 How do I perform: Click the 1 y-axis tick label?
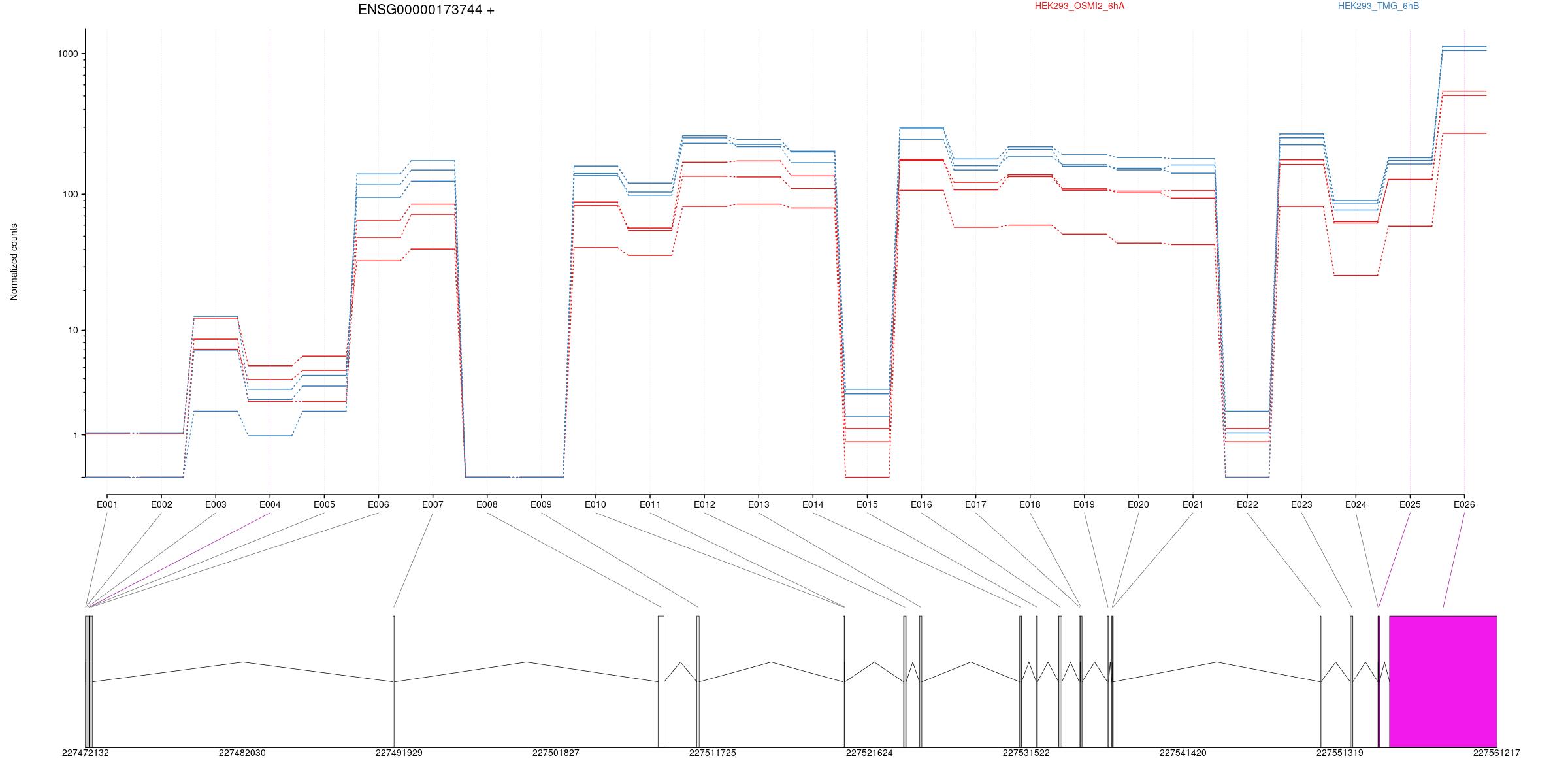click(76, 435)
